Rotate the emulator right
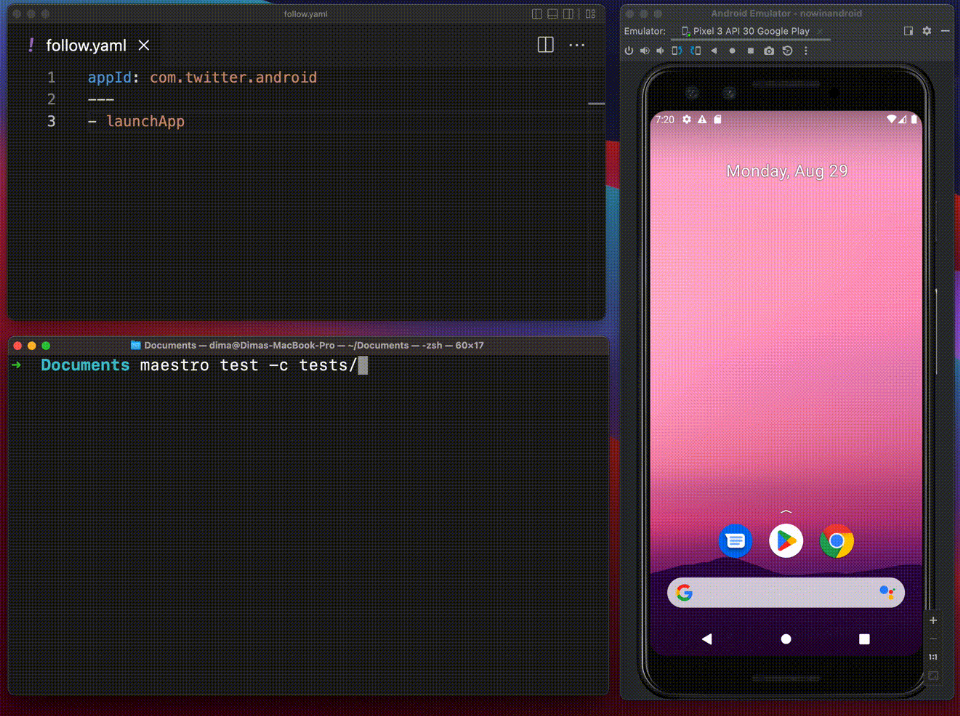 tap(696, 51)
